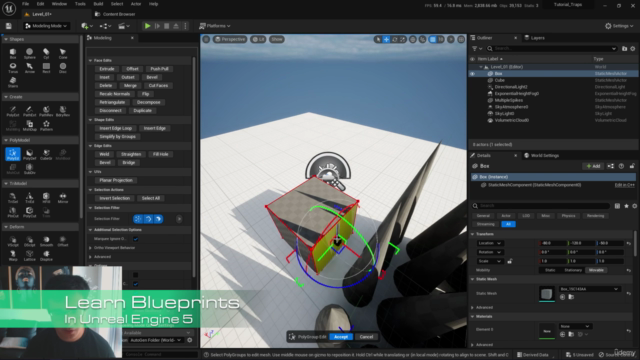640x360 pixels.
Task: Collapse the Shapes section
Action: 6,39
